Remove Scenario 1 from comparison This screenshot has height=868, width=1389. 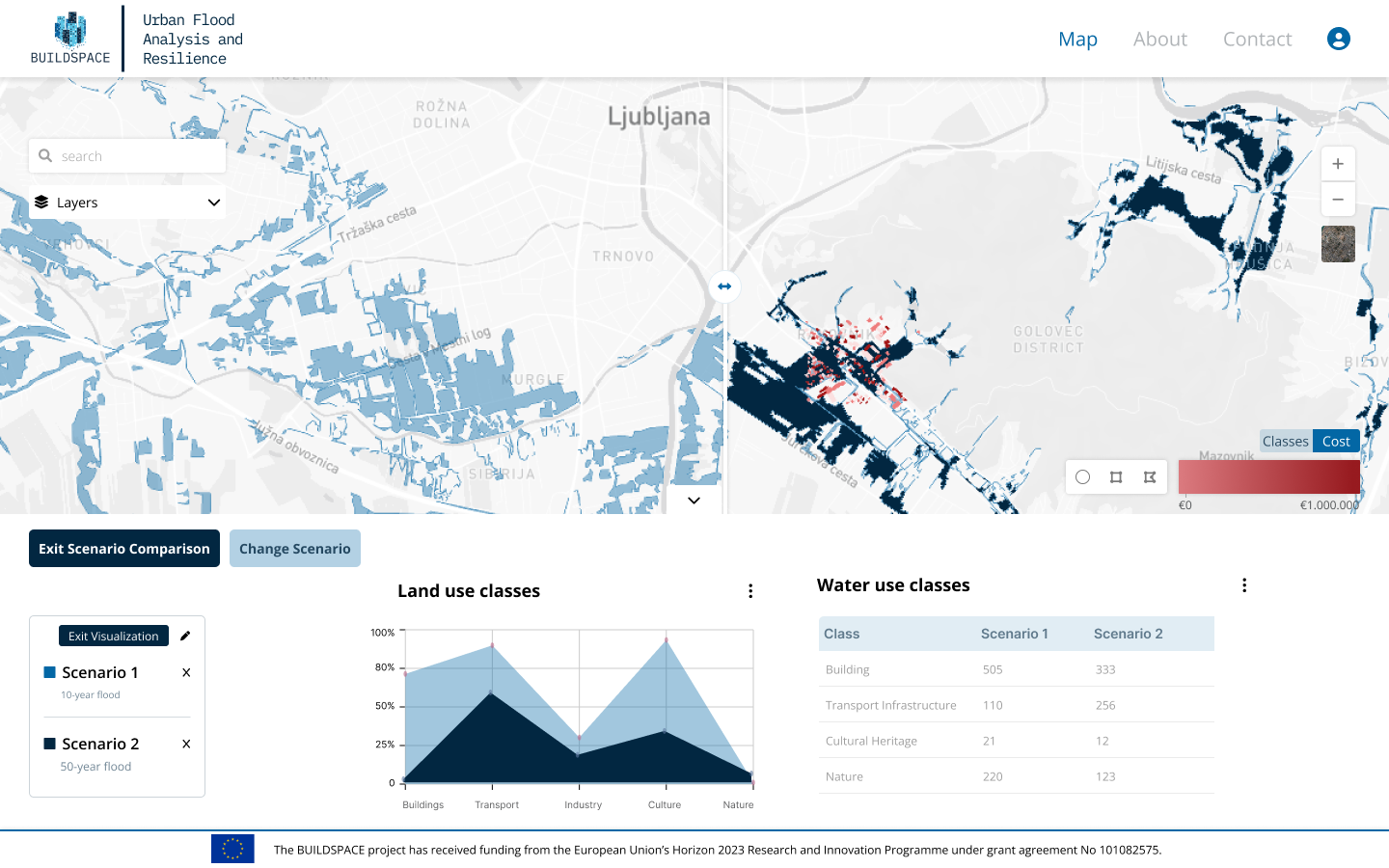tap(186, 672)
